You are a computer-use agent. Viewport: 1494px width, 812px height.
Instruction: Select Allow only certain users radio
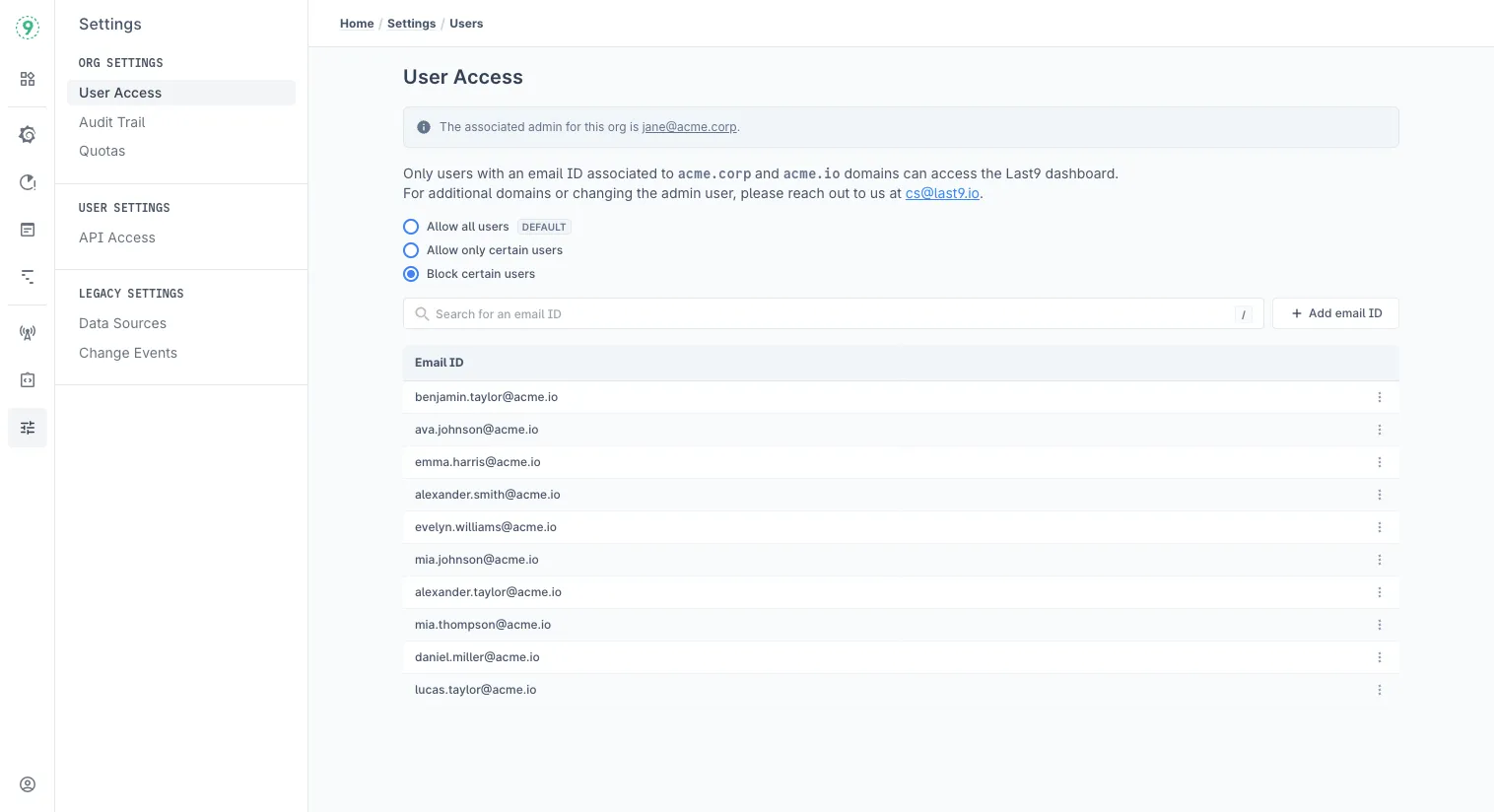(411, 250)
